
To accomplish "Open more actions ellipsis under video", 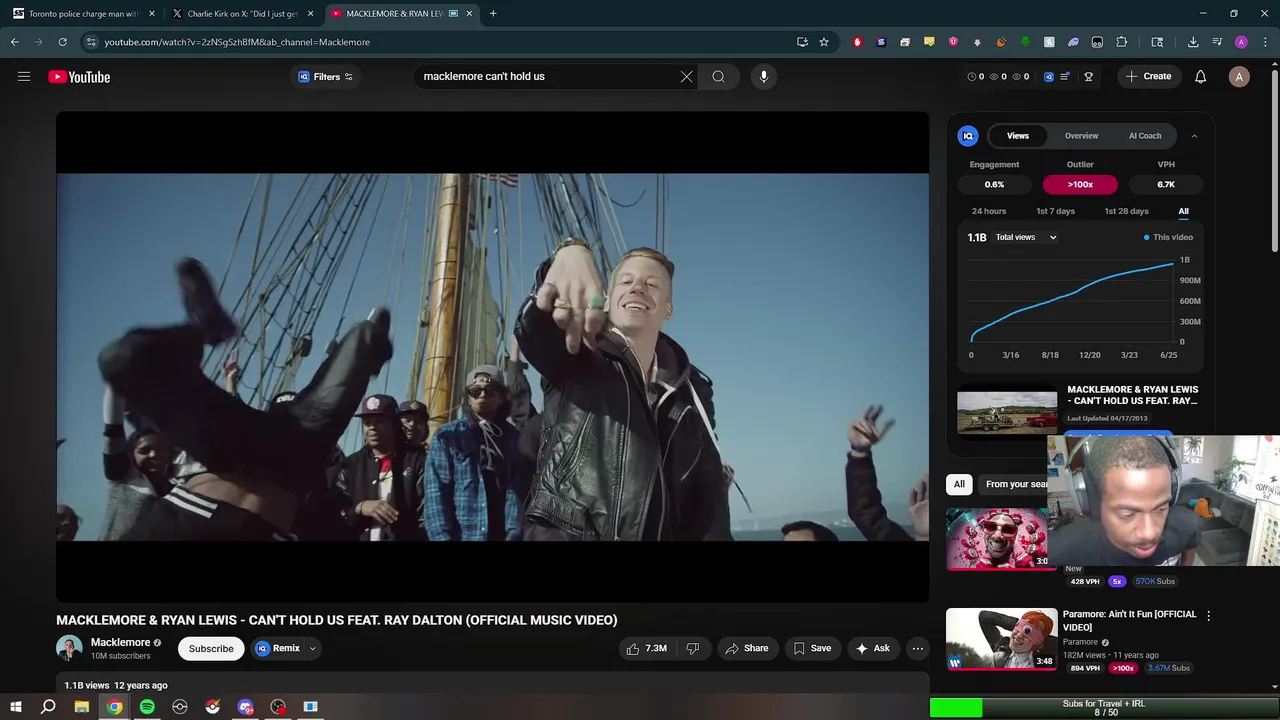I will coord(917,648).
